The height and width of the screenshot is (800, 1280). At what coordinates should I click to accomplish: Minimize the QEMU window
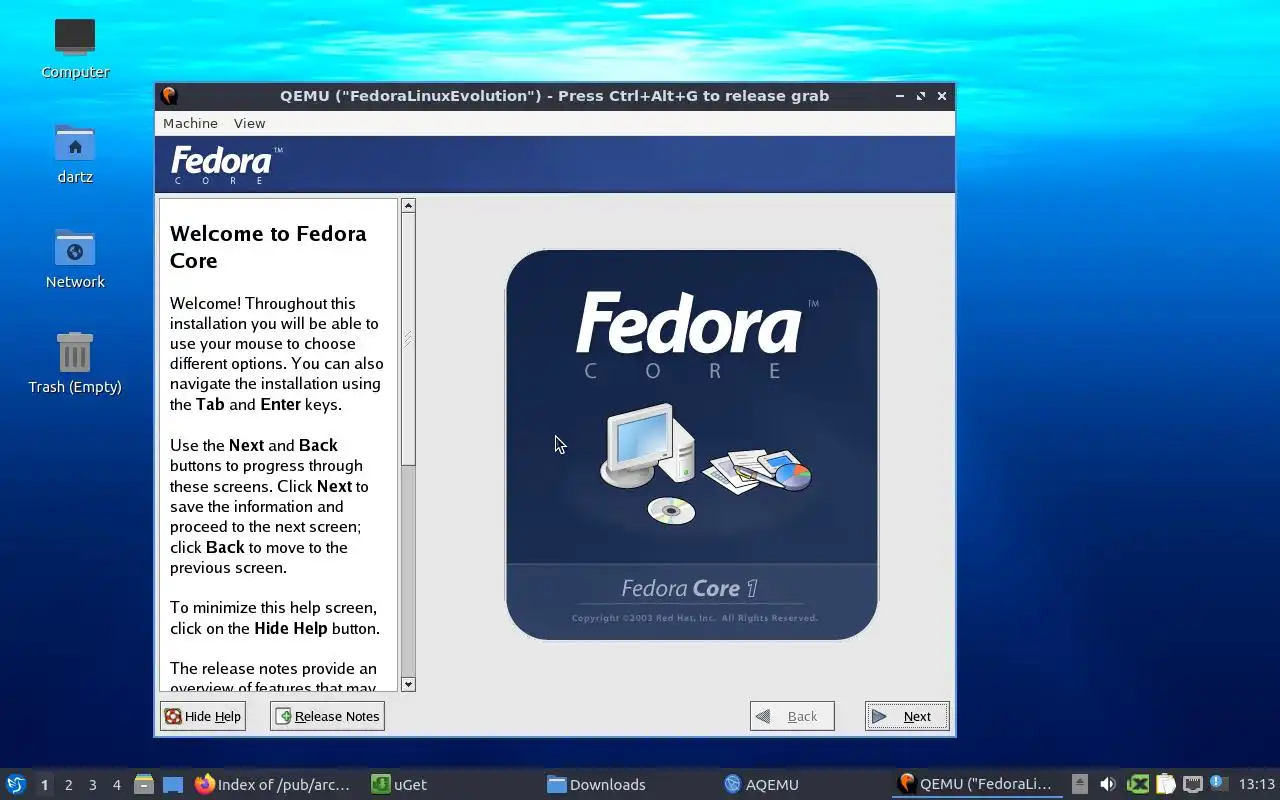(899, 96)
